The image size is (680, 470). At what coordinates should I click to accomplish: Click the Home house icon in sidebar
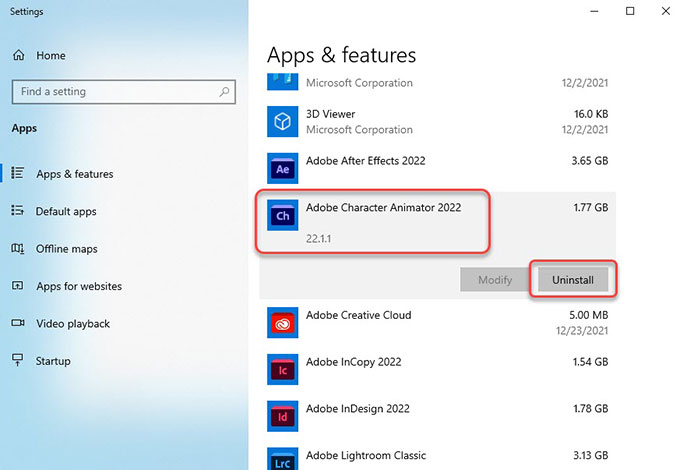point(18,55)
